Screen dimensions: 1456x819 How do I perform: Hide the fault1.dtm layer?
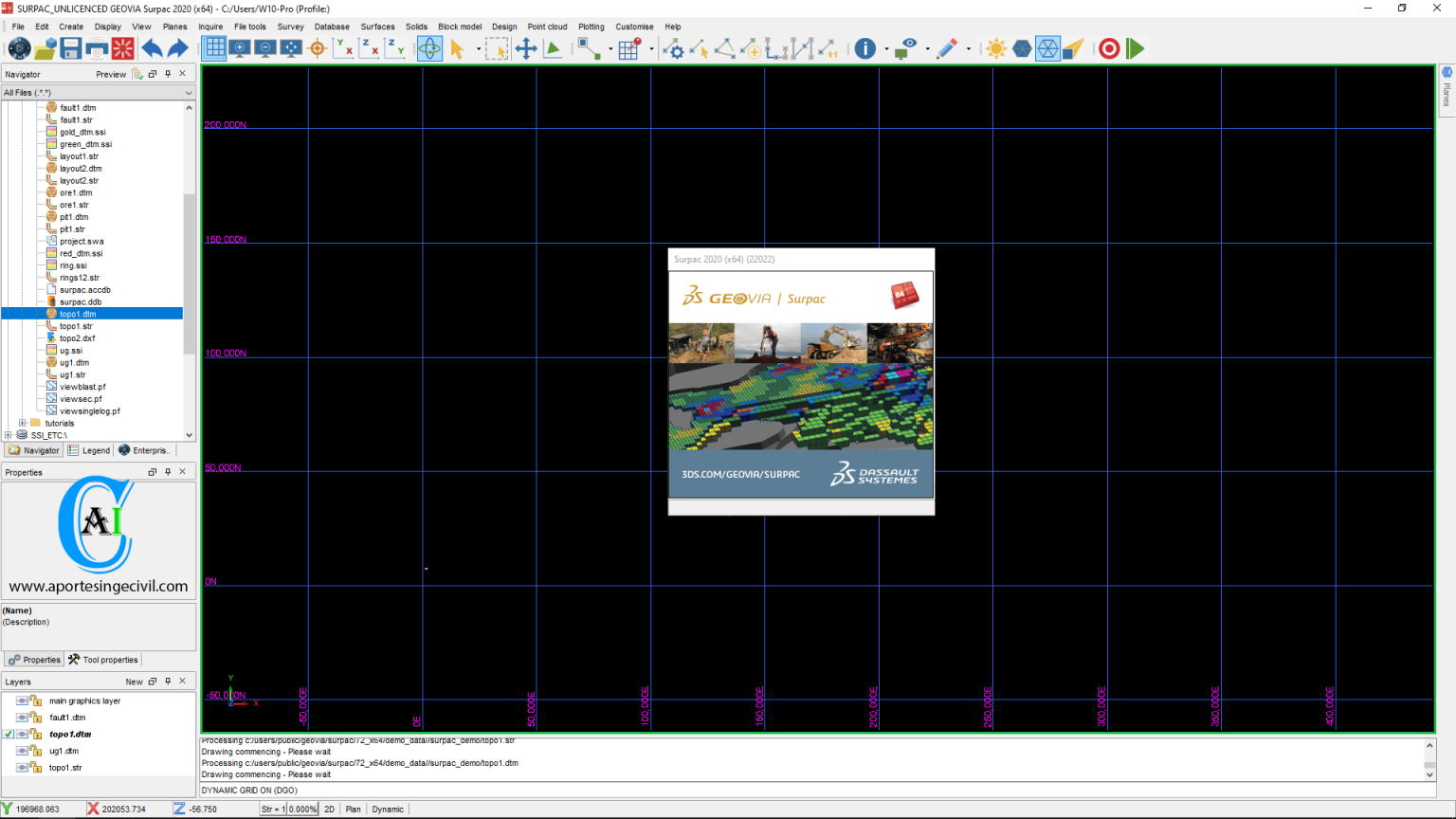click(x=22, y=718)
